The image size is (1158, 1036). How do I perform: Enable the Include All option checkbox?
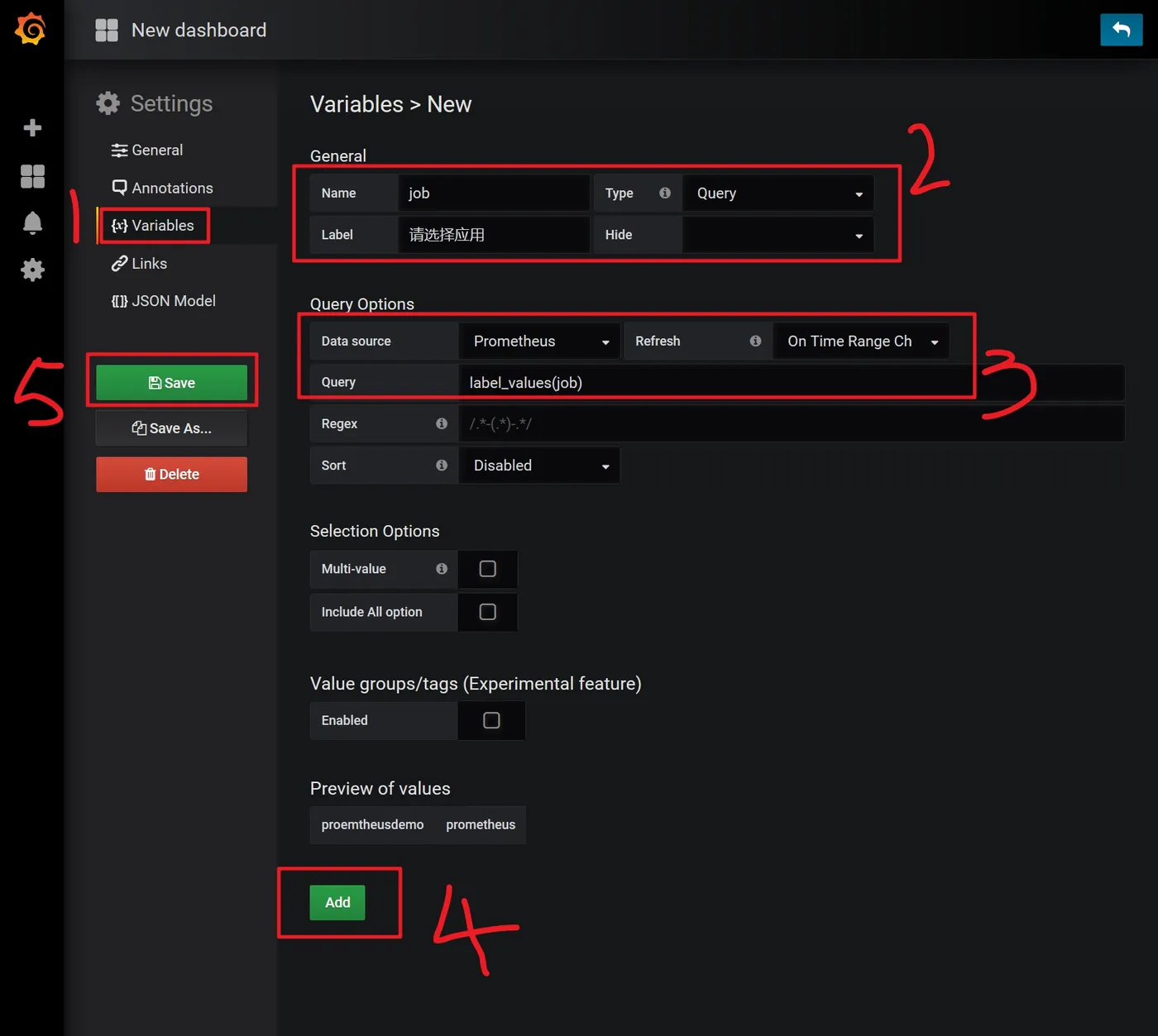click(488, 612)
